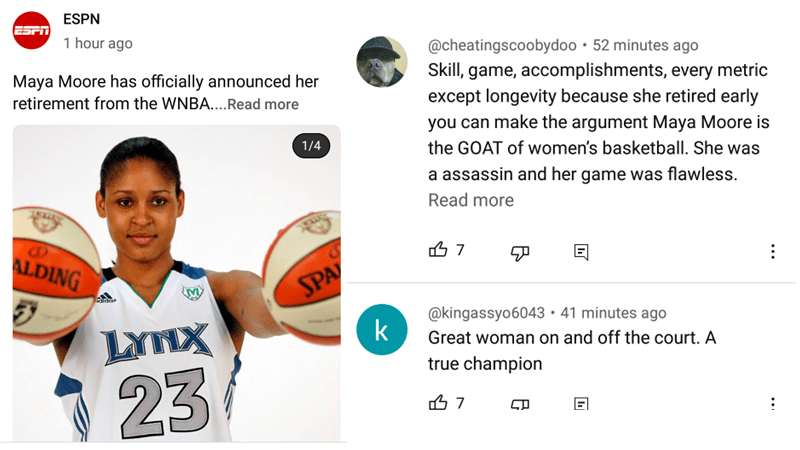Viewport: 800px width, 450px height.
Task: Click the post's '1 hour ago' timestamp
Action: pyautogui.click(x=97, y=43)
